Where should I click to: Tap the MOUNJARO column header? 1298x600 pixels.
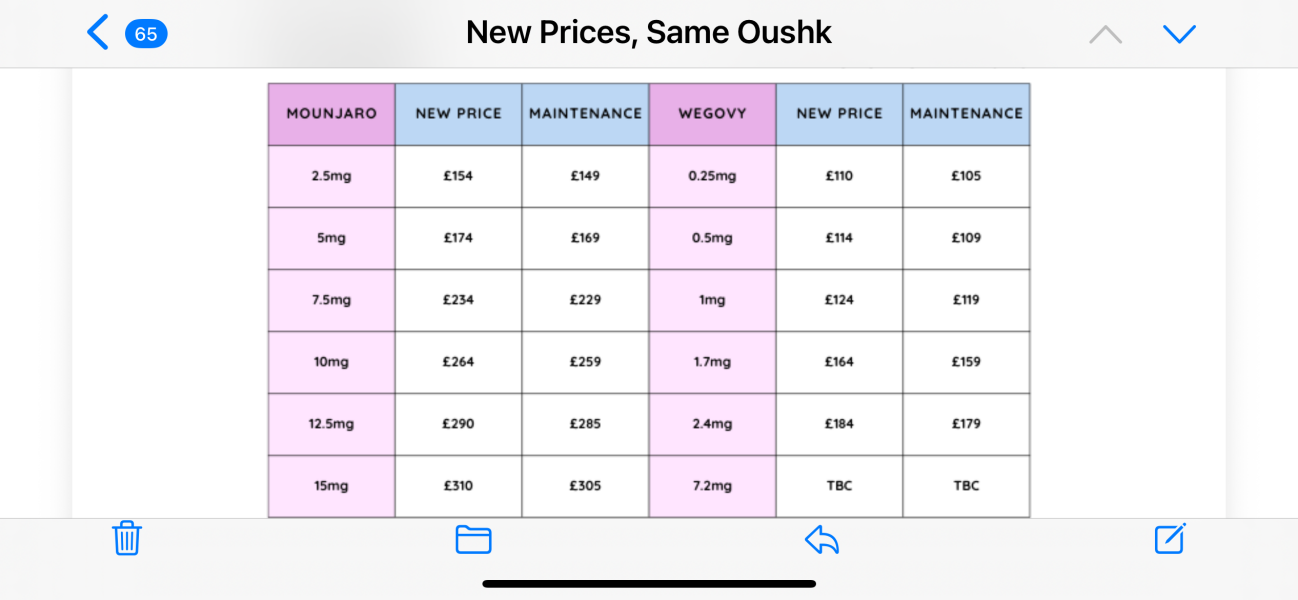(x=331, y=114)
